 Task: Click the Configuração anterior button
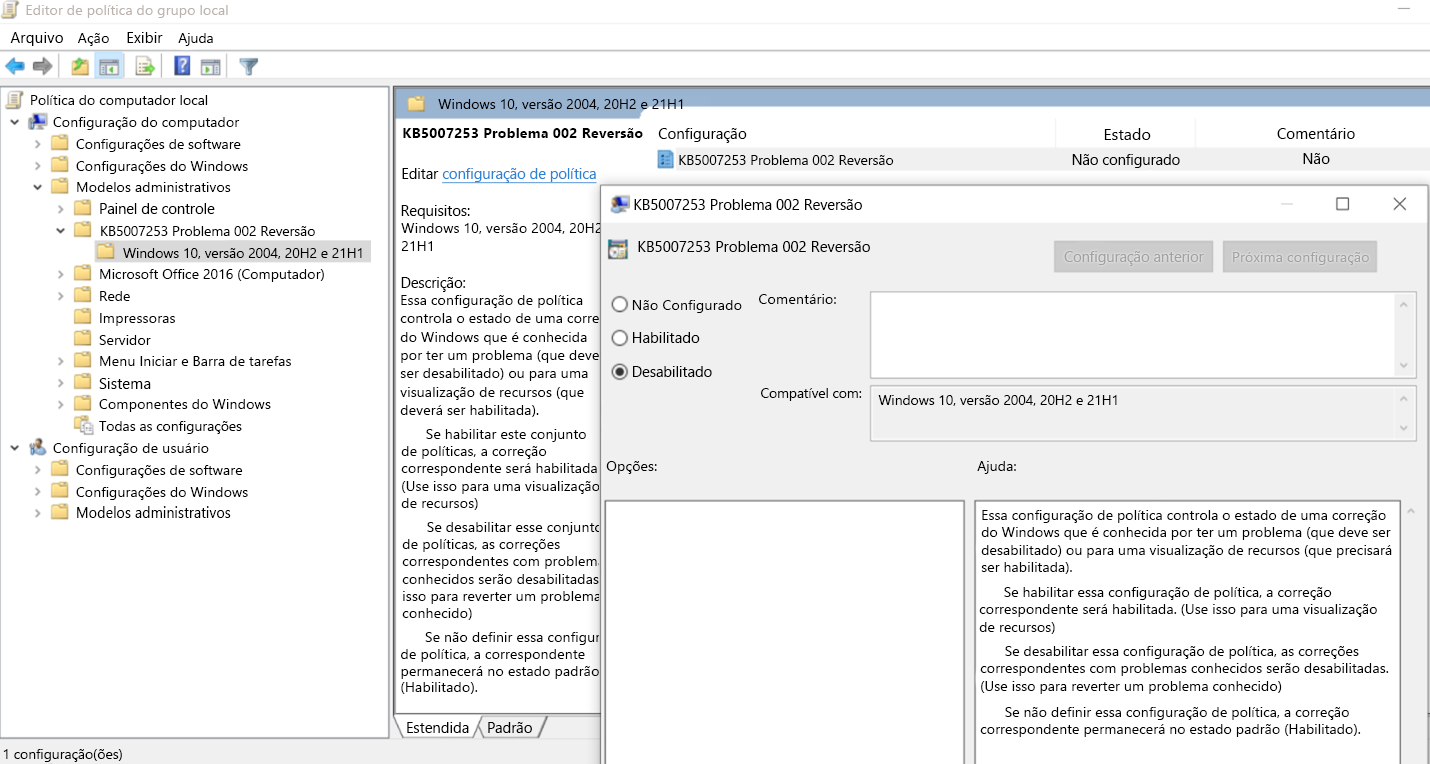(x=1134, y=257)
